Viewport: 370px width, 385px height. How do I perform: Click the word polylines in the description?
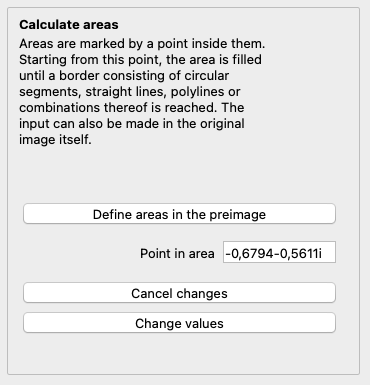point(196,92)
